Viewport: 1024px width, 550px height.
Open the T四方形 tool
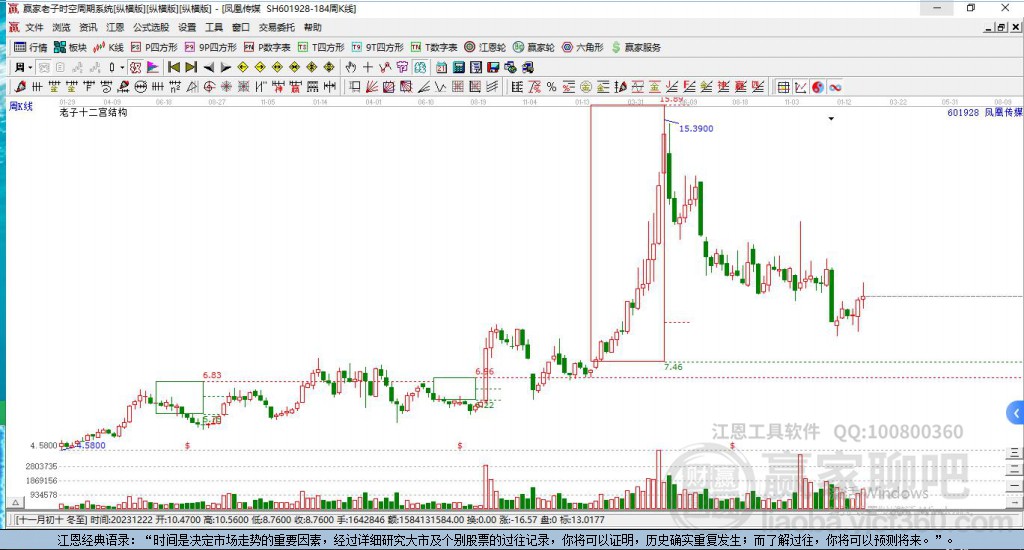[x=321, y=47]
